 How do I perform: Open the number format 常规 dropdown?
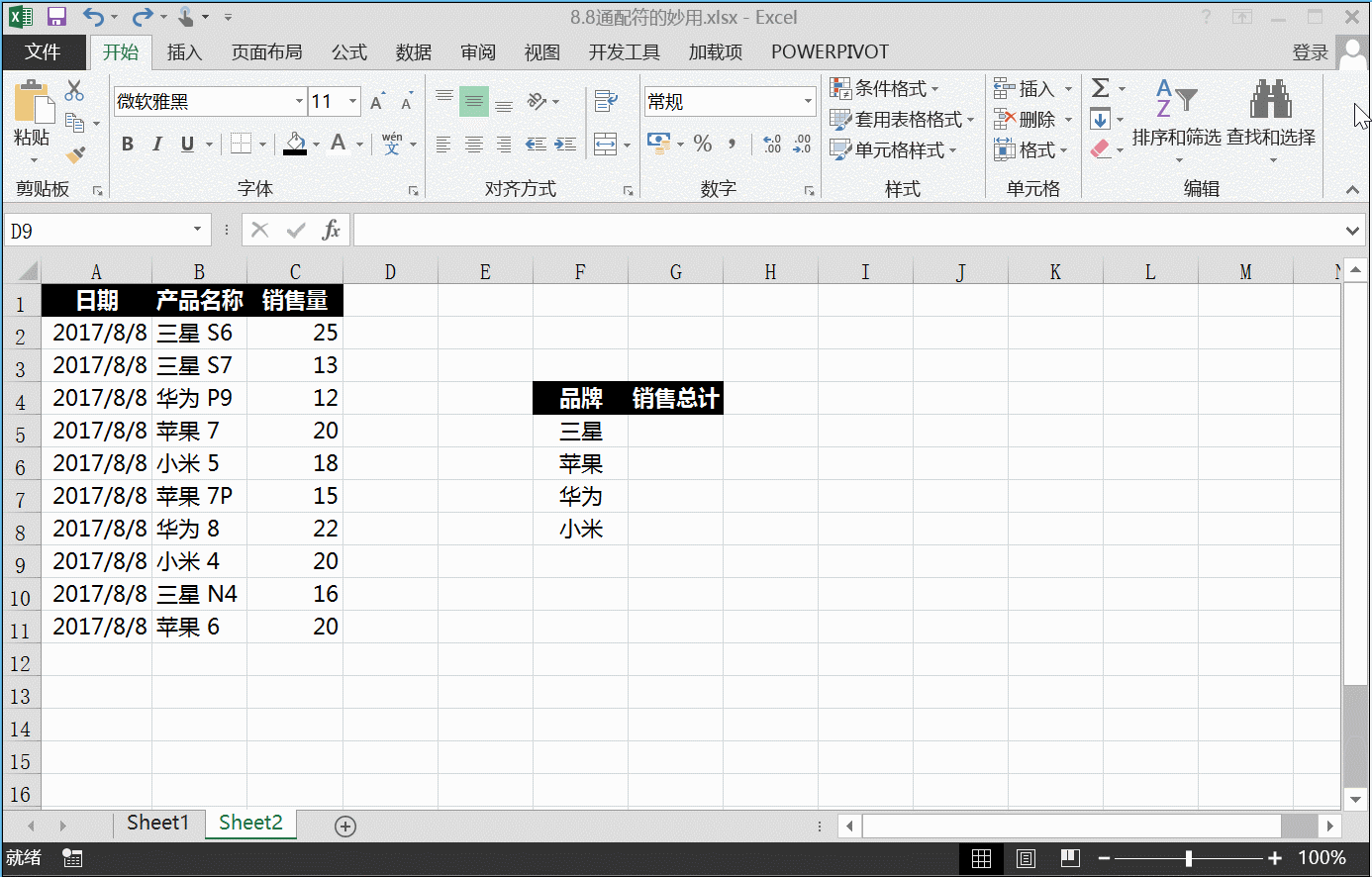pyautogui.click(x=810, y=101)
